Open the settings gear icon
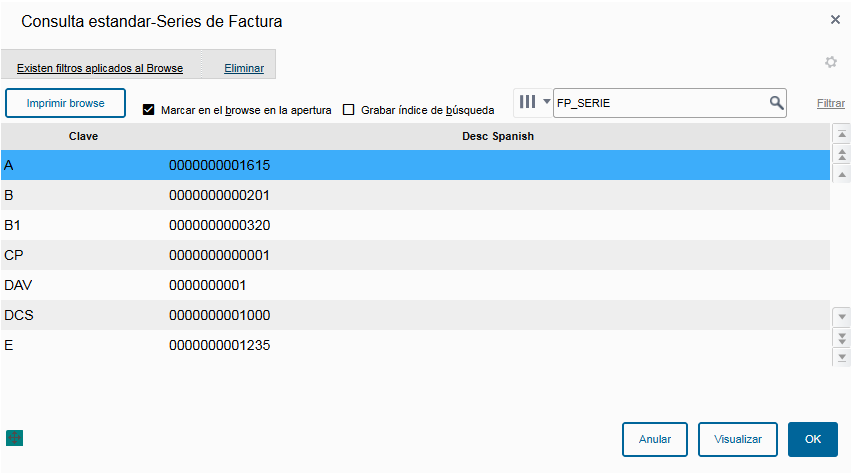The image size is (853, 475). coord(830,62)
